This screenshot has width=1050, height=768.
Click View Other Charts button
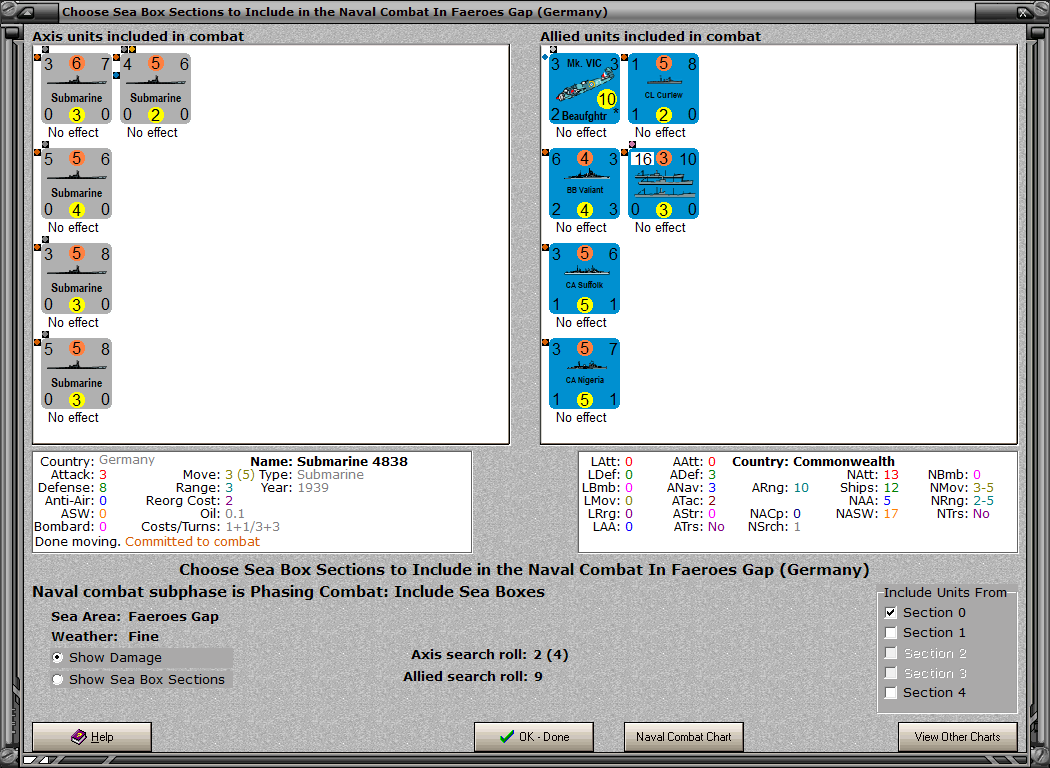[x=958, y=737]
